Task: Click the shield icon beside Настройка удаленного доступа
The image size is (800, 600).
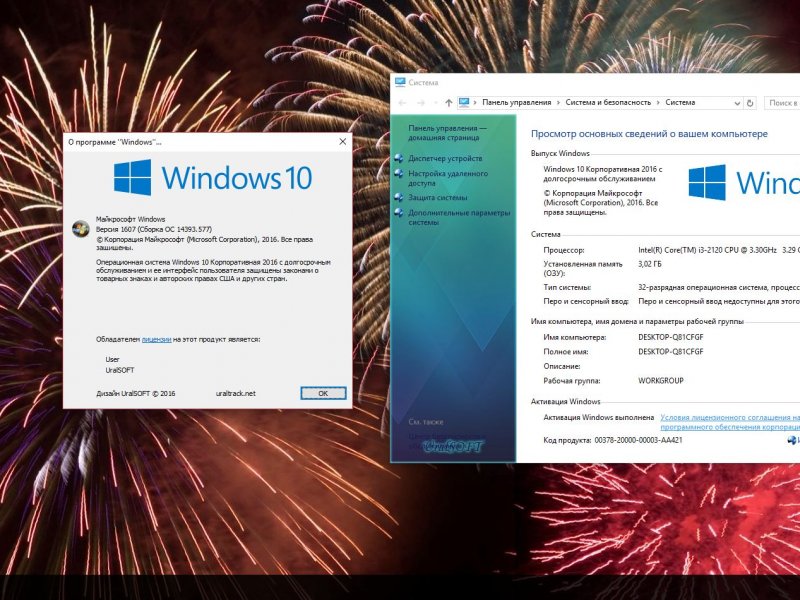Action: pos(399,173)
